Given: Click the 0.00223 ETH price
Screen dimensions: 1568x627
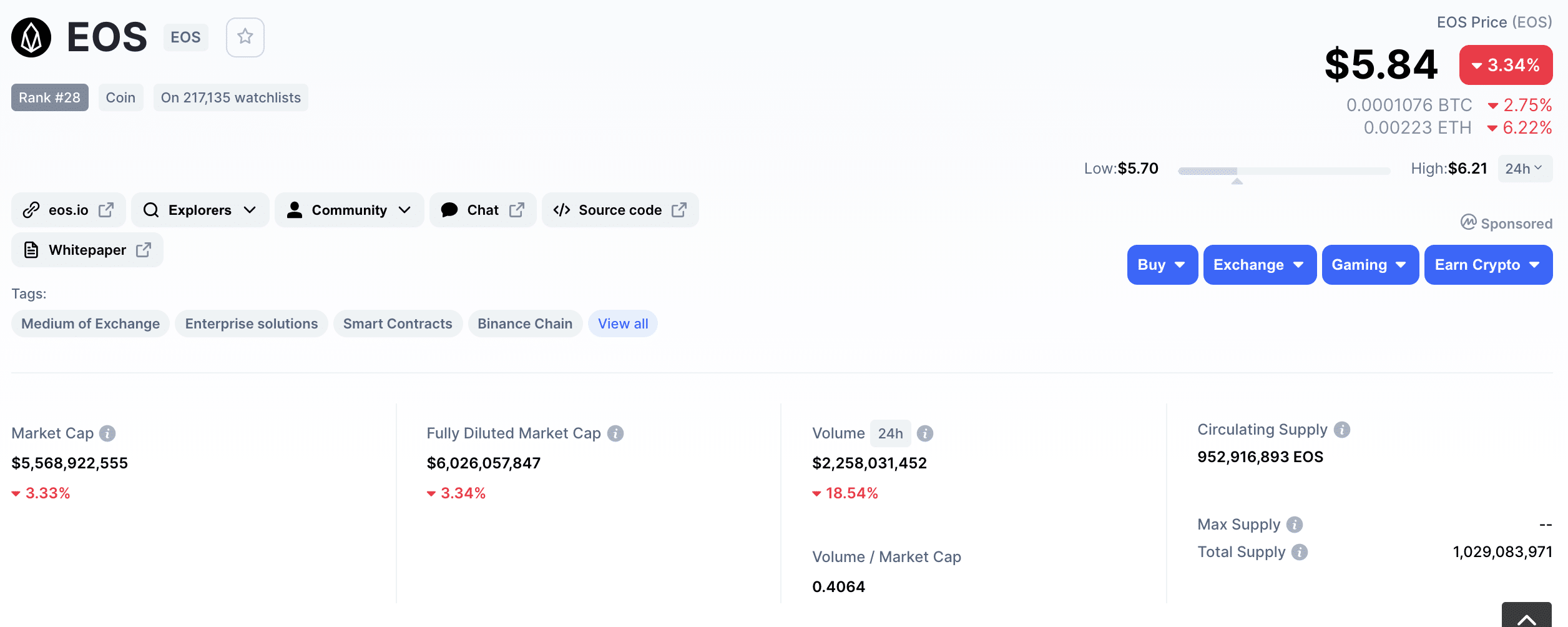Looking at the screenshot, I should coord(1418,127).
